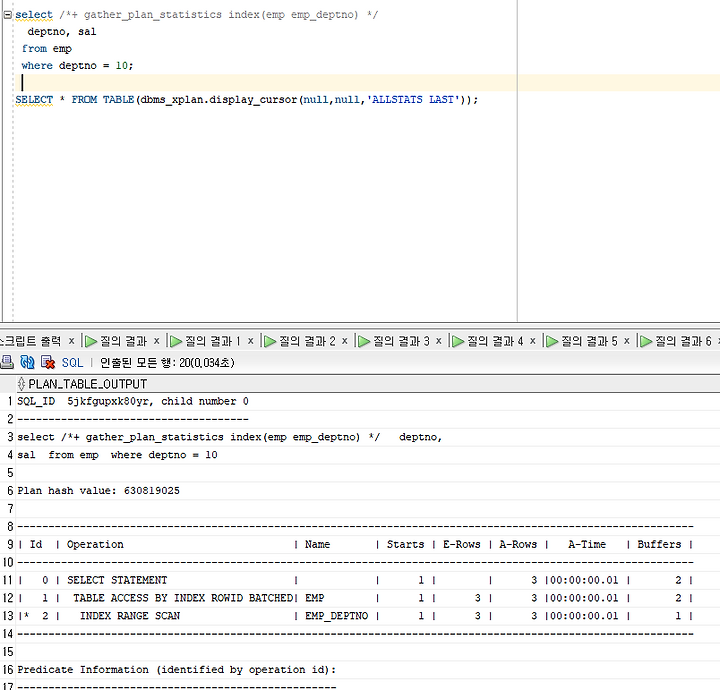
Task: Click green run icon on 질의 결과 2 tab
Action: 270,341
